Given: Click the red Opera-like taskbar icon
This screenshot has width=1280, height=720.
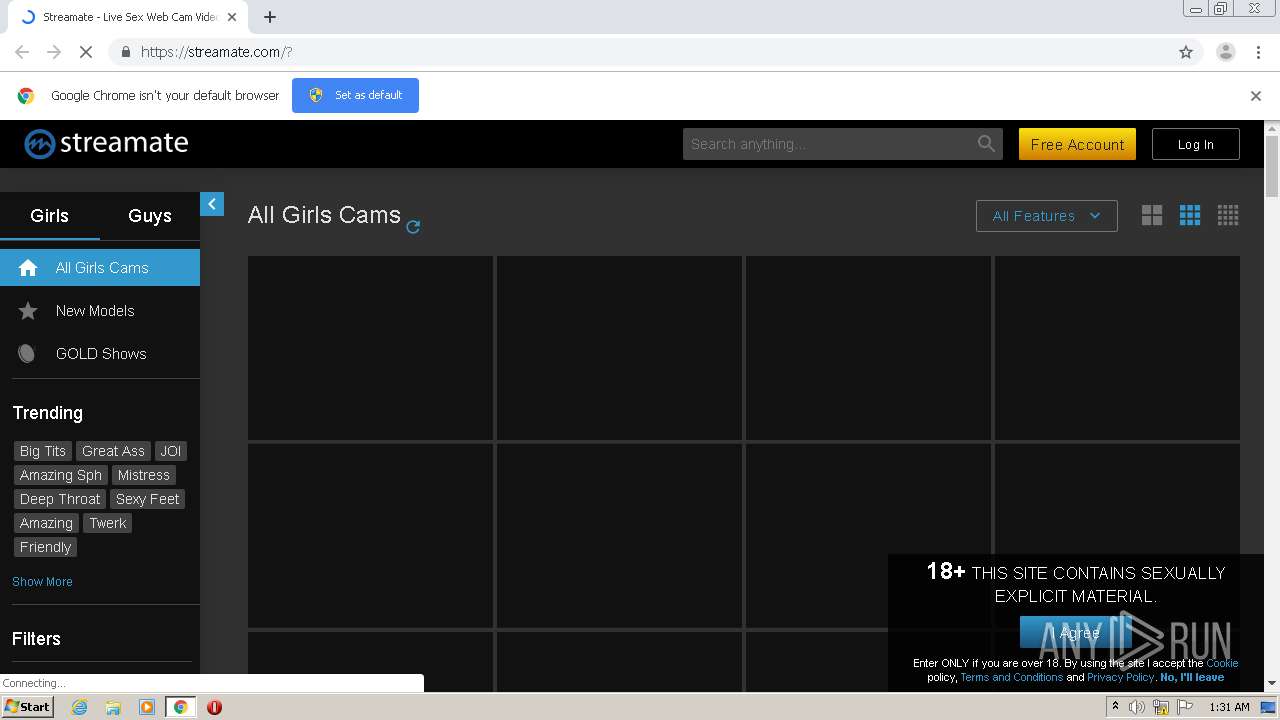Looking at the screenshot, I should [x=214, y=707].
